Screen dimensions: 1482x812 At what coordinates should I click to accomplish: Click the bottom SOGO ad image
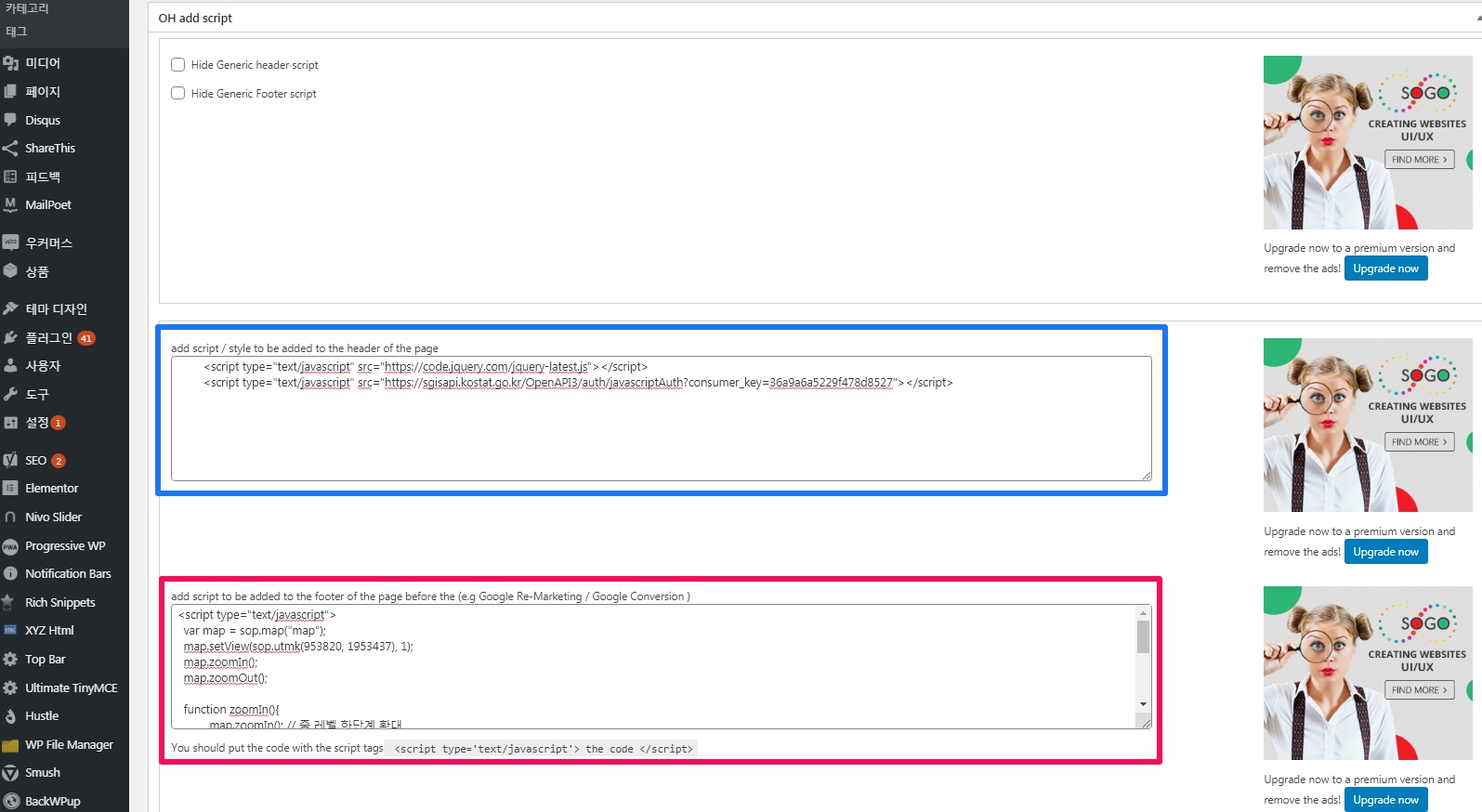(1368, 673)
